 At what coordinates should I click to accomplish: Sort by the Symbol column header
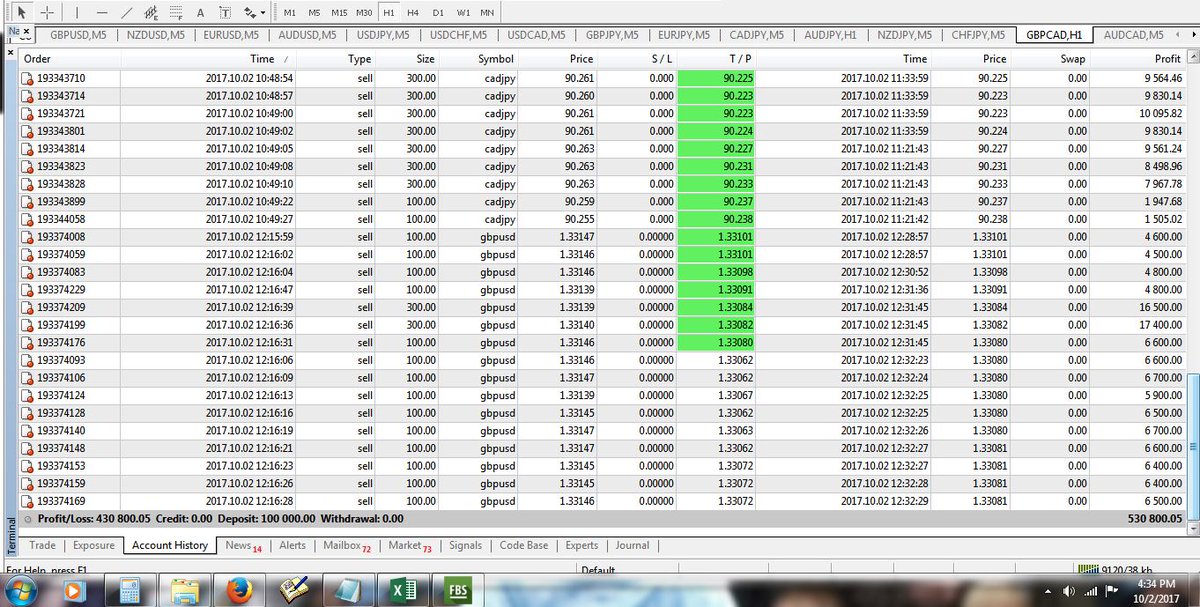tap(480, 59)
